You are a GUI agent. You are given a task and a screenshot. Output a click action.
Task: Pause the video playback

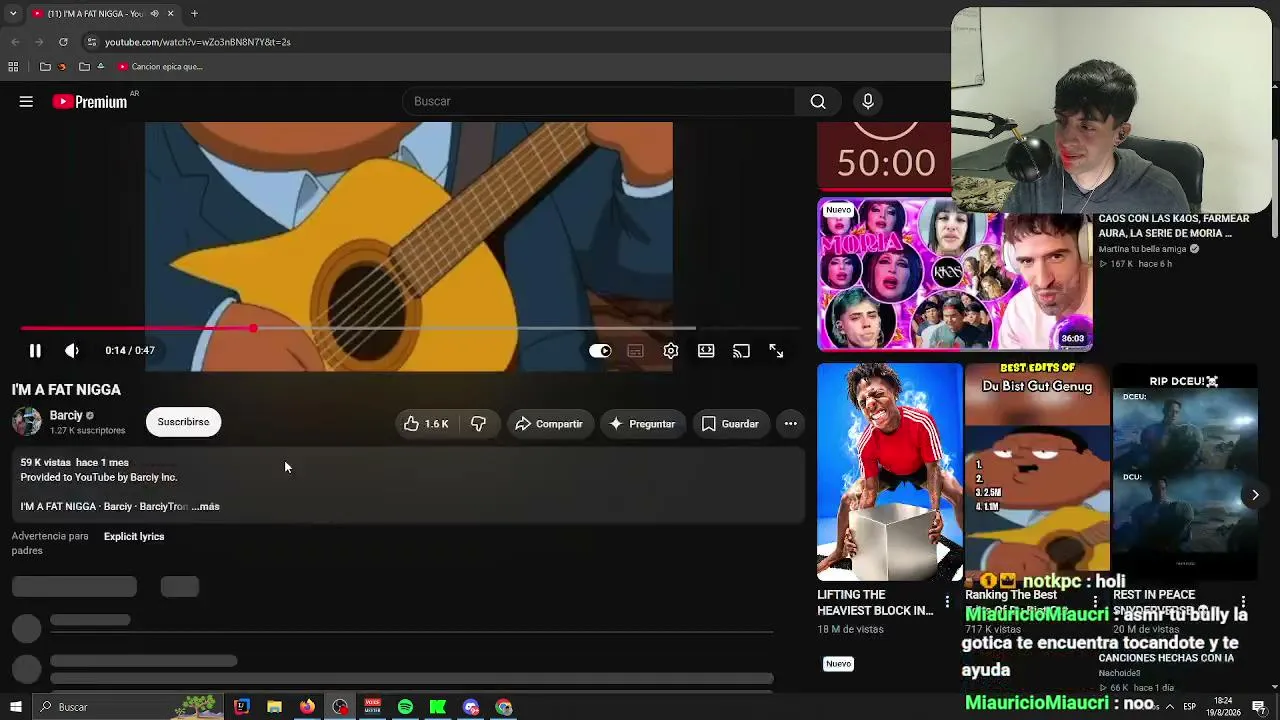click(35, 351)
